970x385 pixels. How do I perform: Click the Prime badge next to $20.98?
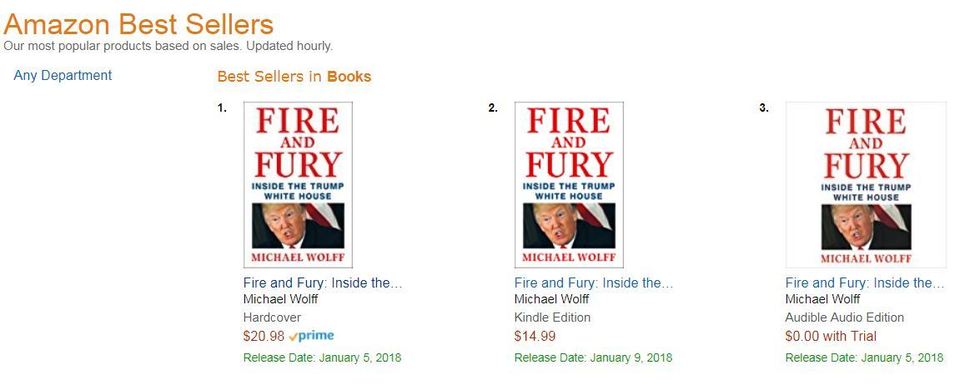click(x=312, y=336)
